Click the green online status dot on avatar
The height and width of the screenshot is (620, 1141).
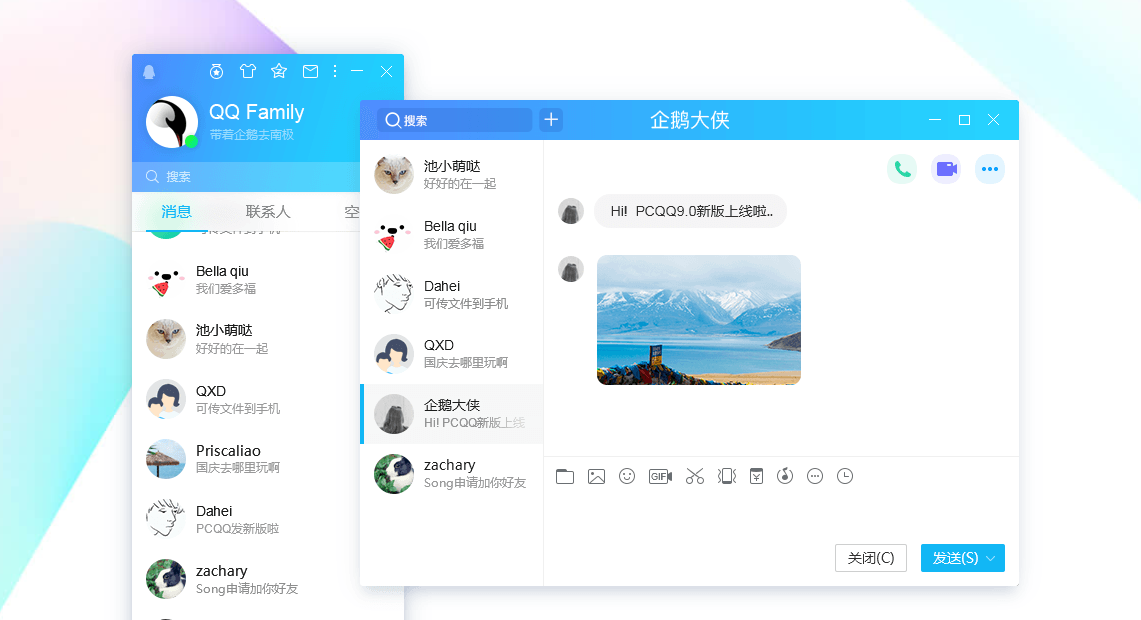(191, 141)
